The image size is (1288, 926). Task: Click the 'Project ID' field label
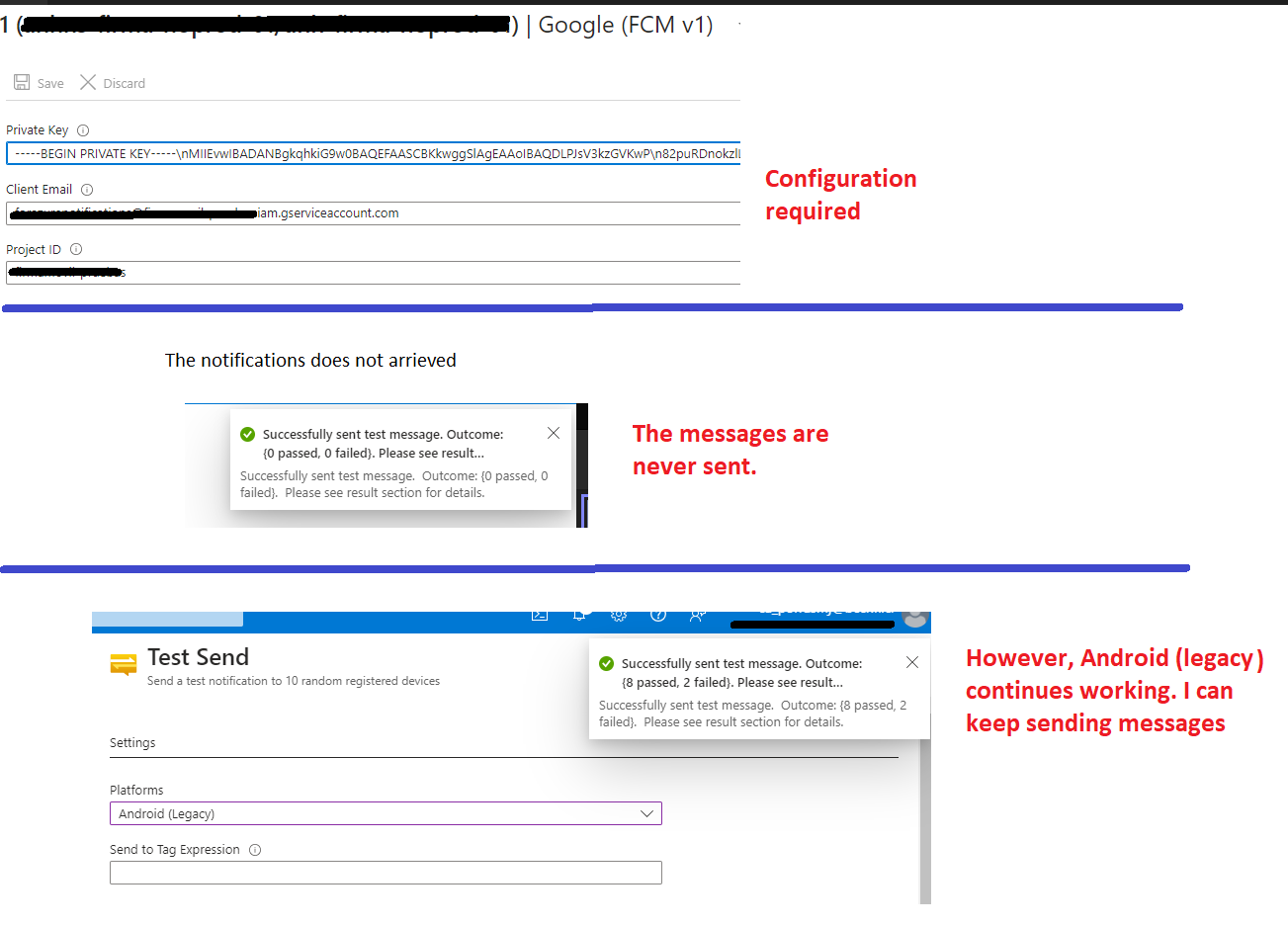click(x=34, y=250)
